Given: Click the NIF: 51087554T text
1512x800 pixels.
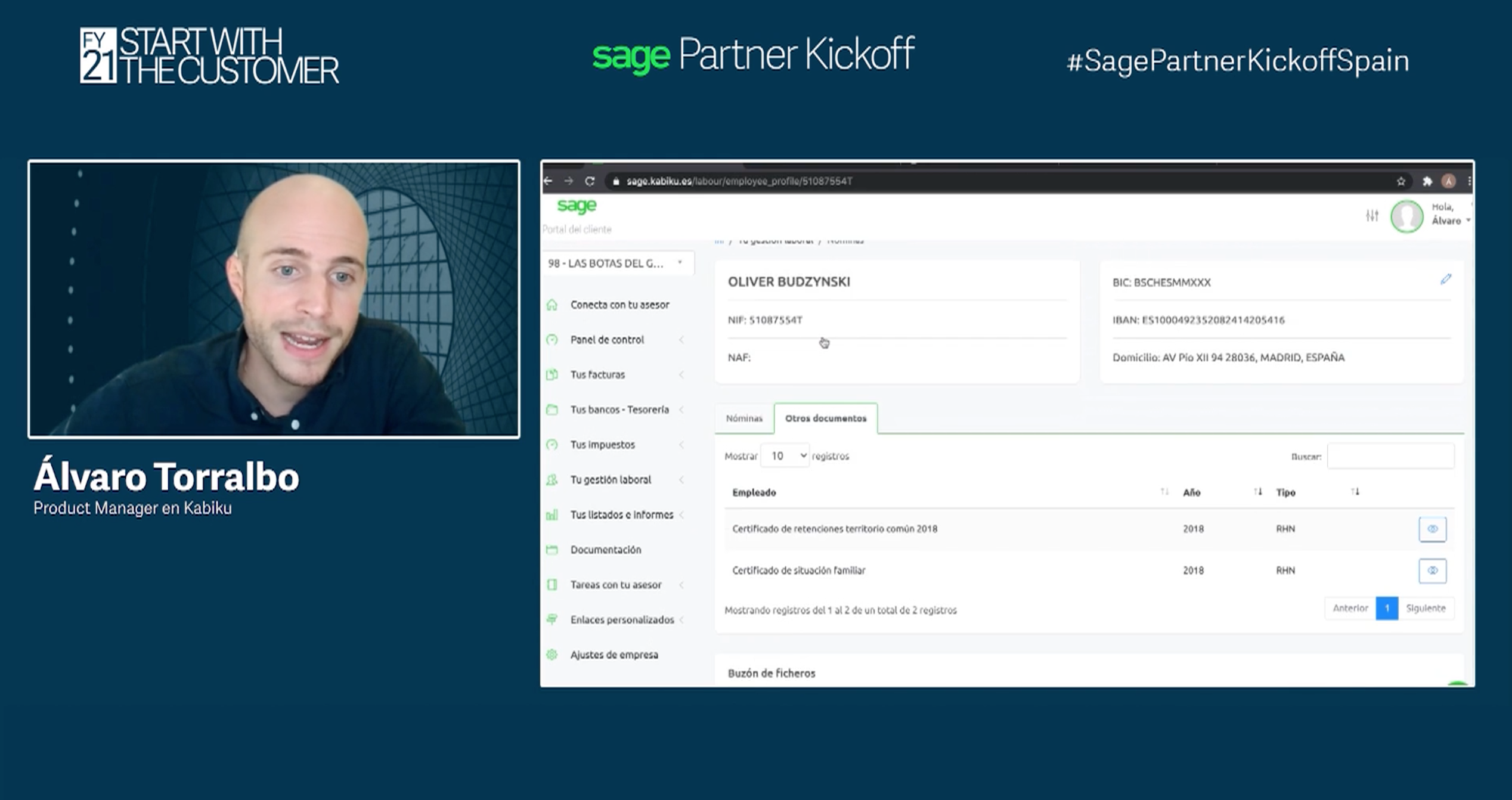Looking at the screenshot, I should pyautogui.click(x=765, y=320).
